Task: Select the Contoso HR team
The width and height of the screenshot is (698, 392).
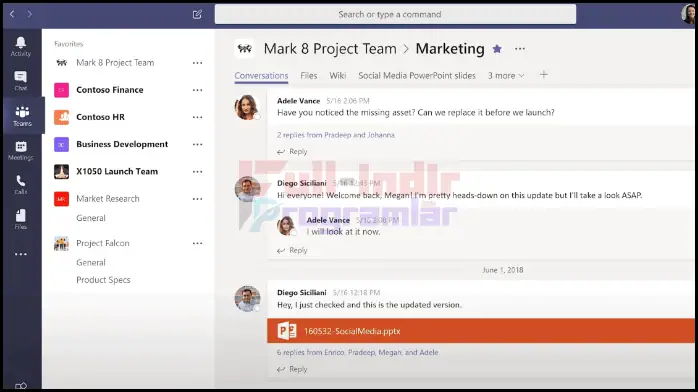Action: pyautogui.click(x=100, y=117)
